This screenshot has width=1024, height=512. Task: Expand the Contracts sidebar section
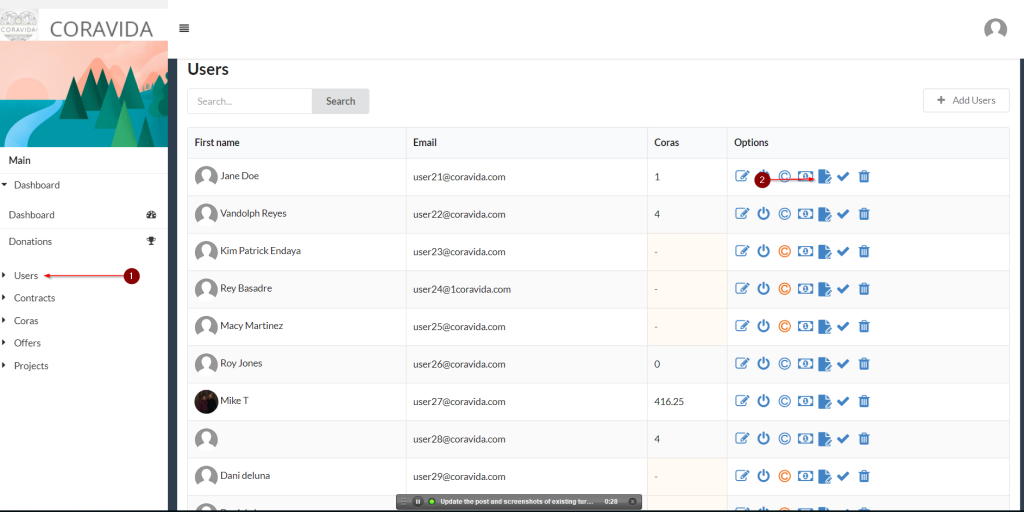pos(34,298)
